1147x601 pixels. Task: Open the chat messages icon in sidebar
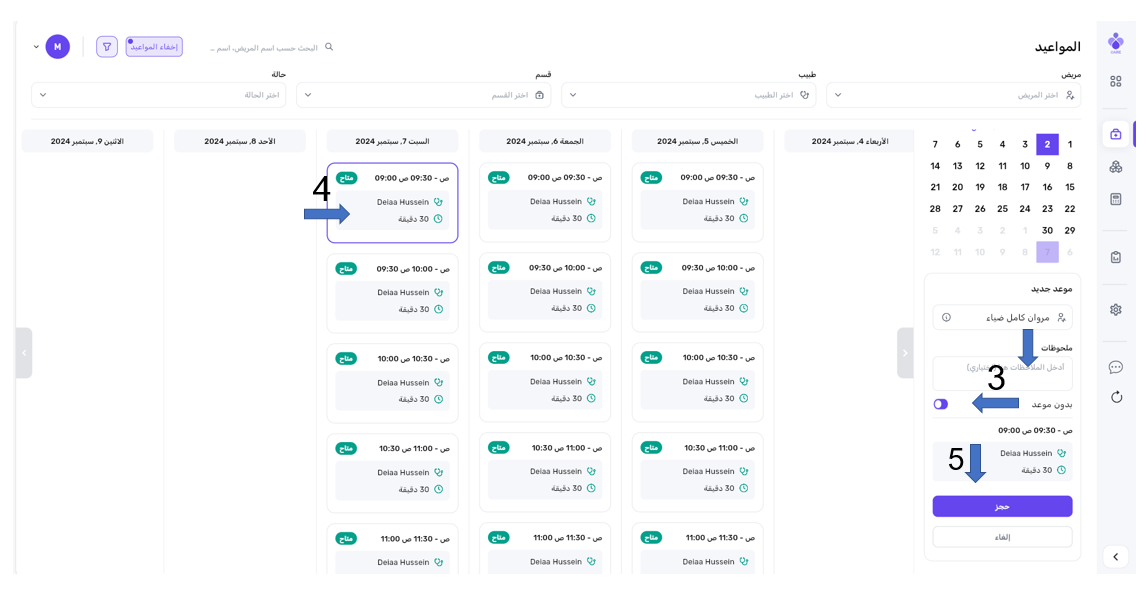pyautogui.click(x=1116, y=367)
